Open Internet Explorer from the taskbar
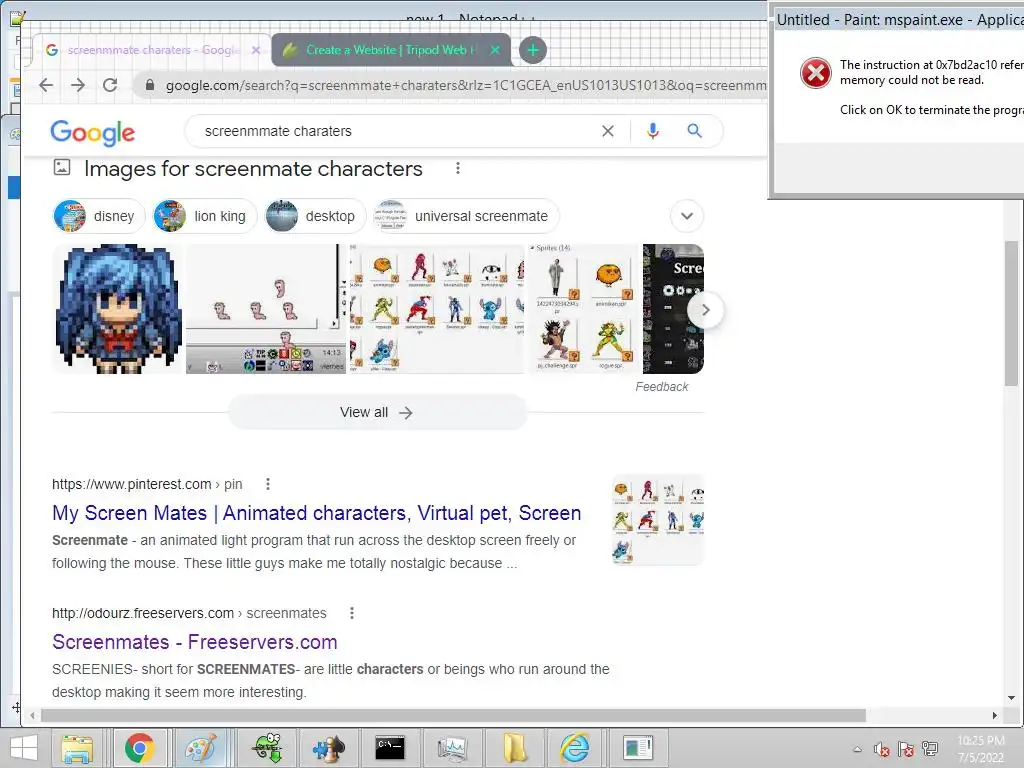Viewport: 1024px width, 768px height. click(575, 748)
